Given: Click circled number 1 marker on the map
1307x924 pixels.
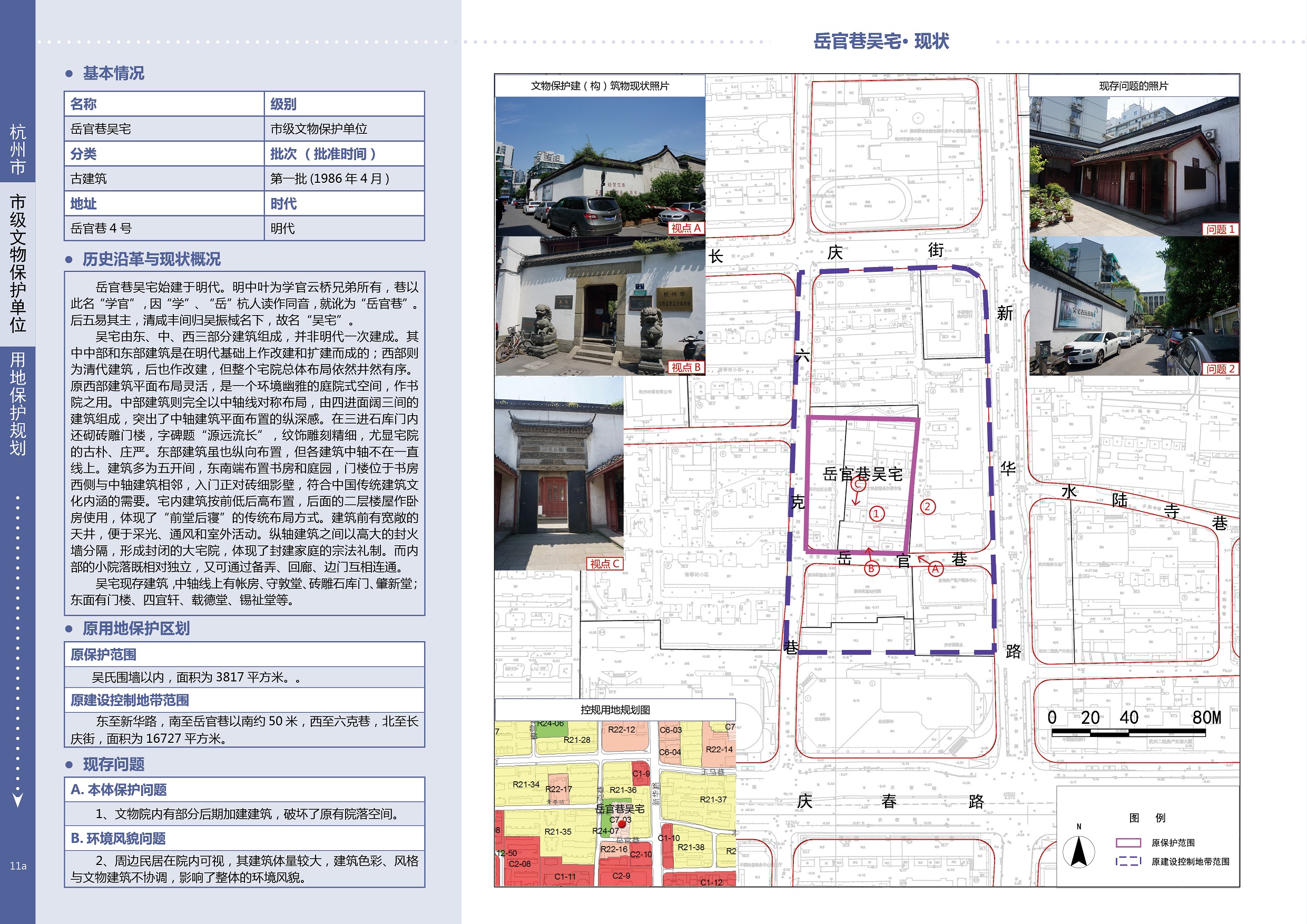Looking at the screenshot, I should (877, 514).
